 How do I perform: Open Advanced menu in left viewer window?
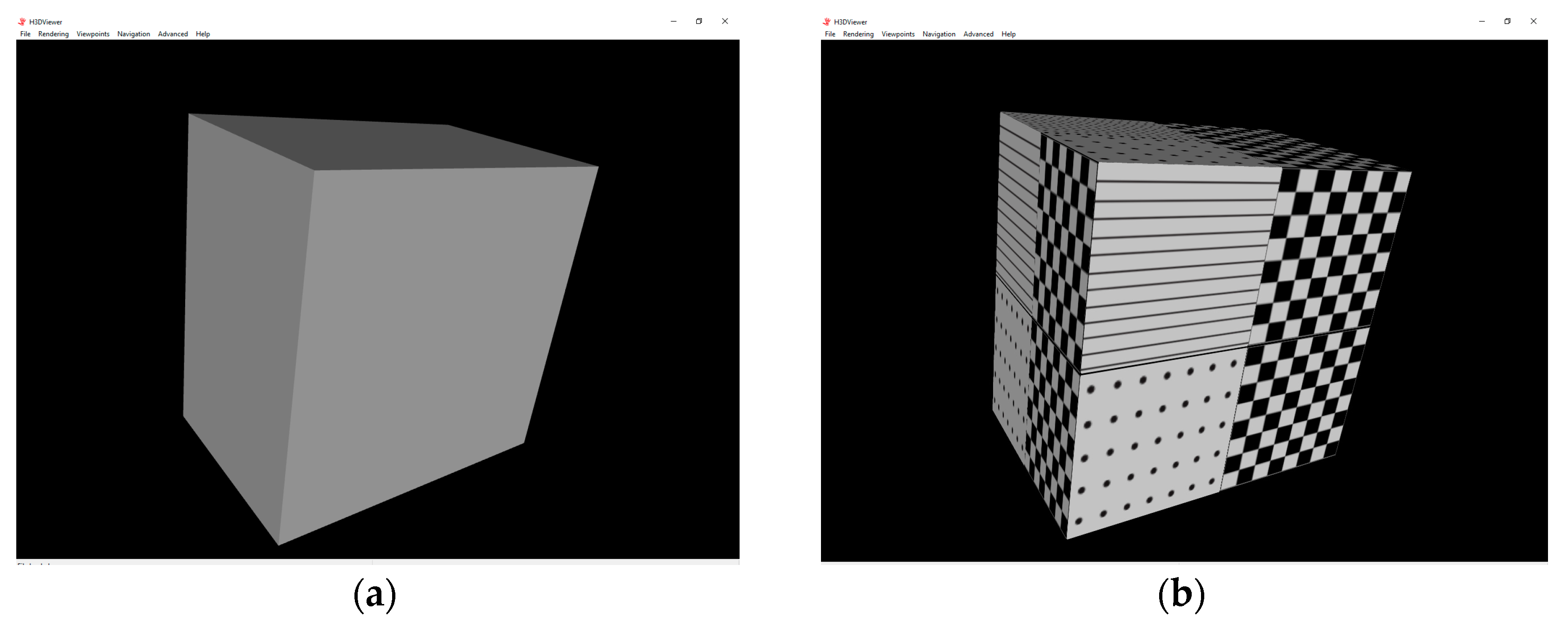click(173, 34)
